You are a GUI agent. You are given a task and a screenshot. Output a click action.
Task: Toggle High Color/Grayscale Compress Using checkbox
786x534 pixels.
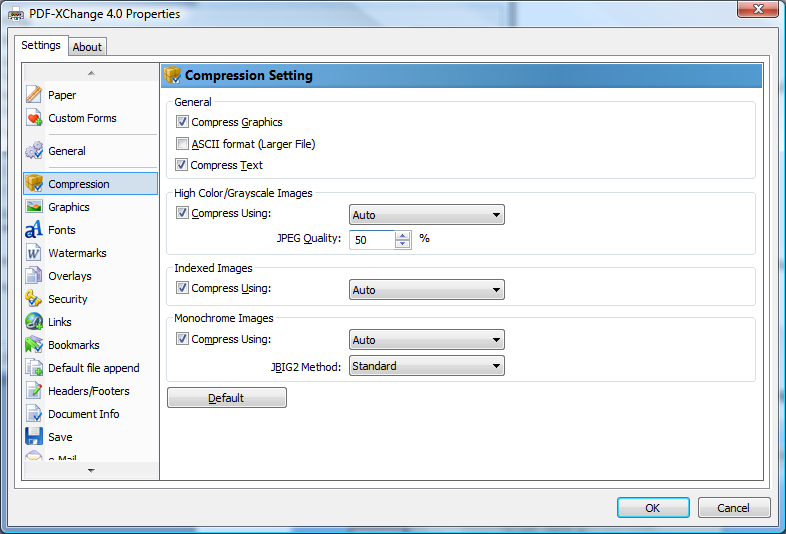click(182, 213)
